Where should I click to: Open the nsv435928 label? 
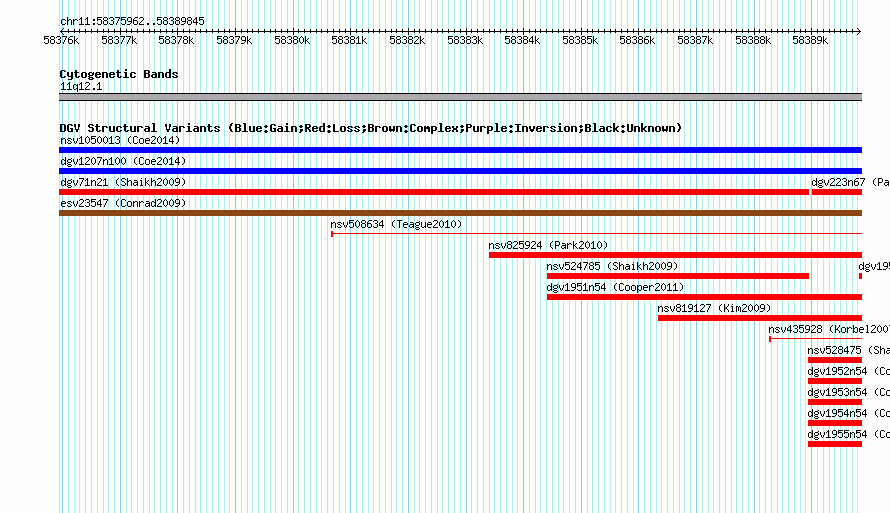[x=829, y=329]
